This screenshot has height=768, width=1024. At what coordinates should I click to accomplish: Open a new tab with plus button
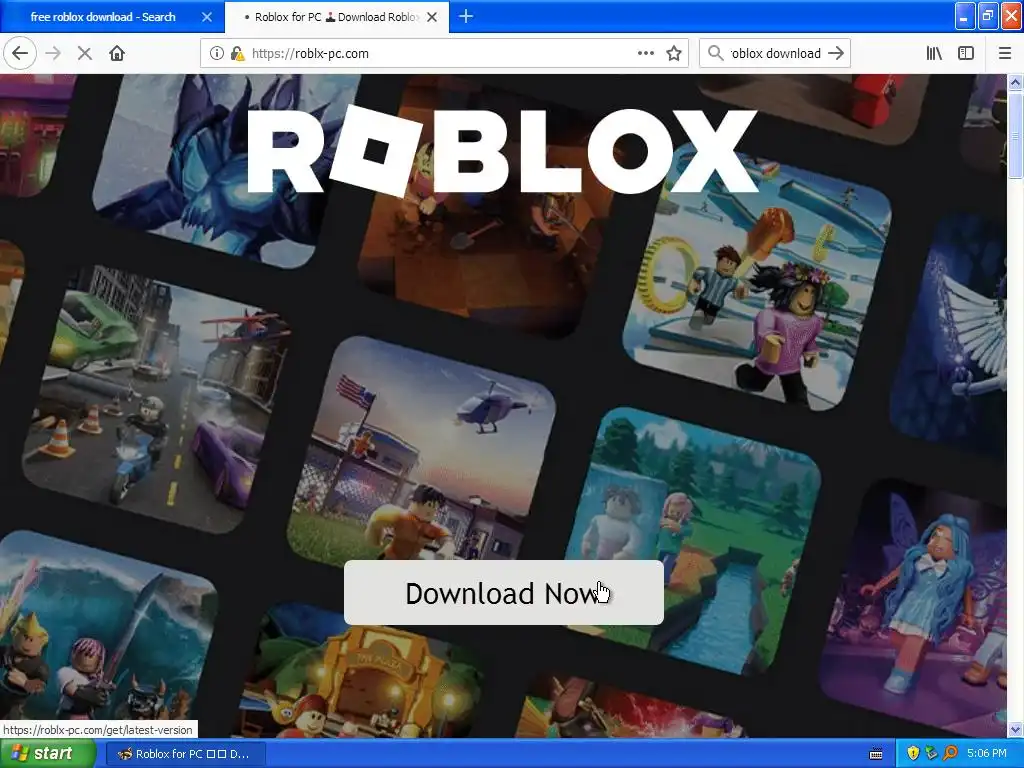click(466, 16)
